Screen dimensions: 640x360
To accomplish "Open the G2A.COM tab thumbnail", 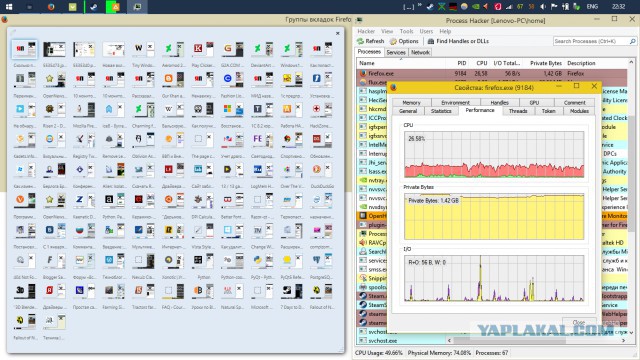I will (233, 50).
